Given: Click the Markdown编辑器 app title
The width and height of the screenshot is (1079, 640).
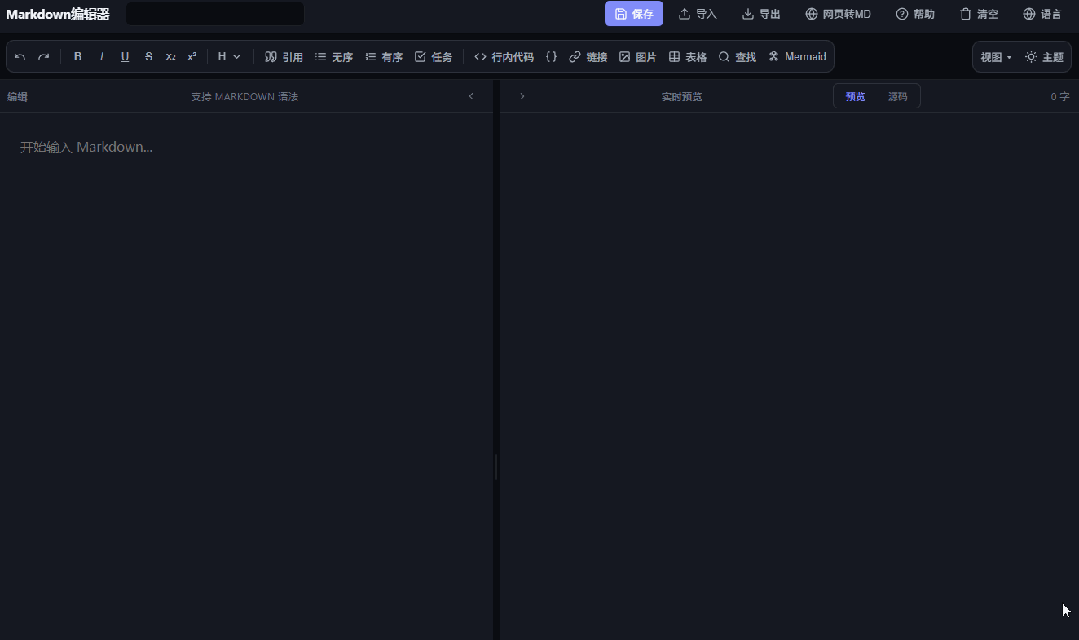Looking at the screenshot, I should 58,14.
